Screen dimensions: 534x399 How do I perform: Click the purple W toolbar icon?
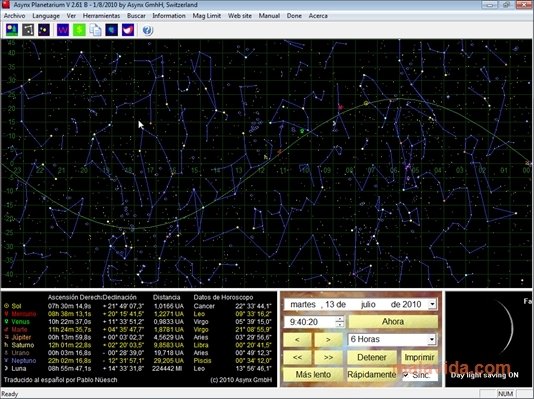tap(63, 30)
